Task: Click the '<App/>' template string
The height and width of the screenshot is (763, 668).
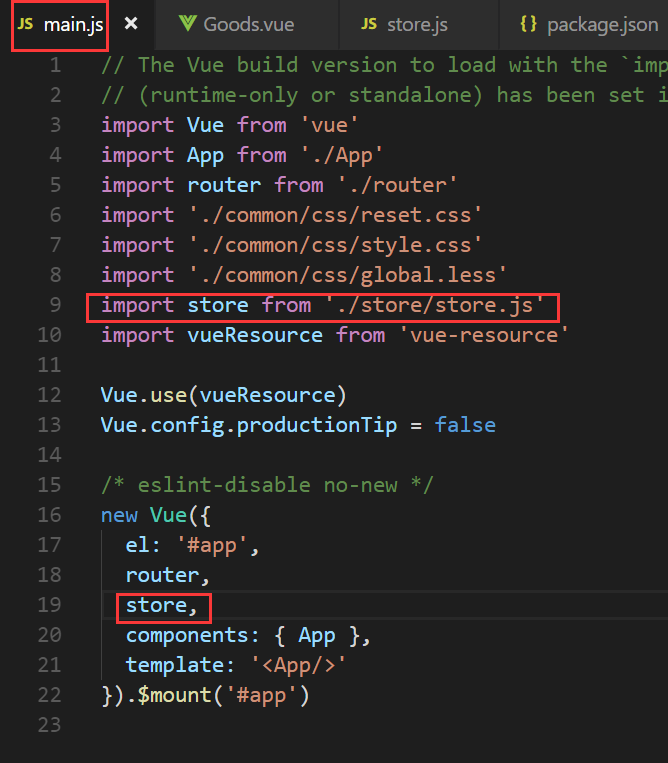Action: point(298,665)
